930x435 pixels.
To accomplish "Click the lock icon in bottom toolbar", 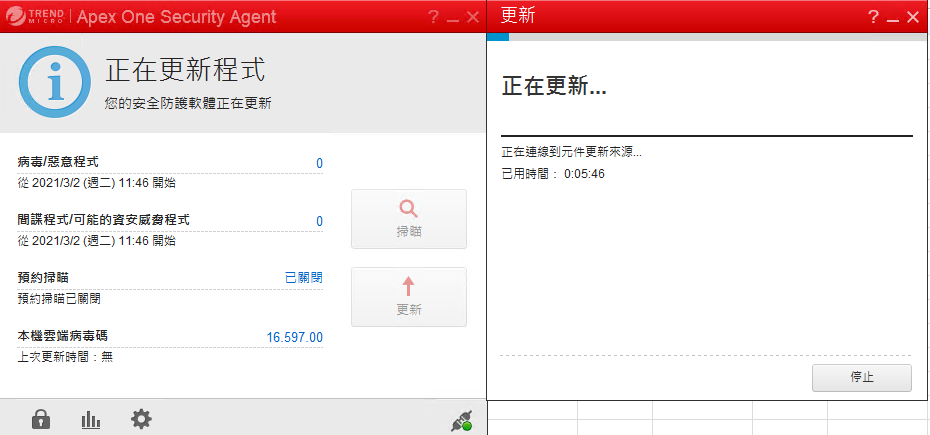I will click(41, 420).
